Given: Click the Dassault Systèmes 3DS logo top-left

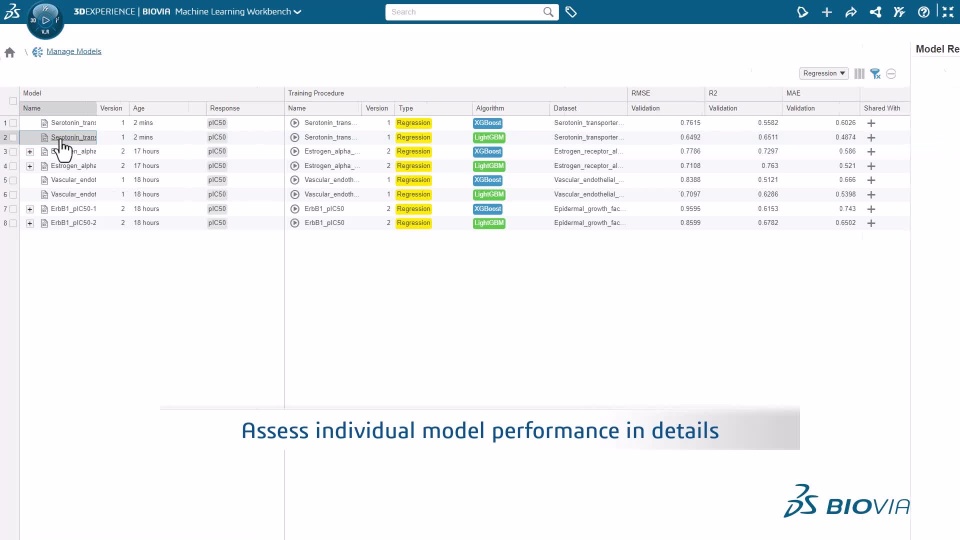Looking at the screenshot, I should 12,12.
